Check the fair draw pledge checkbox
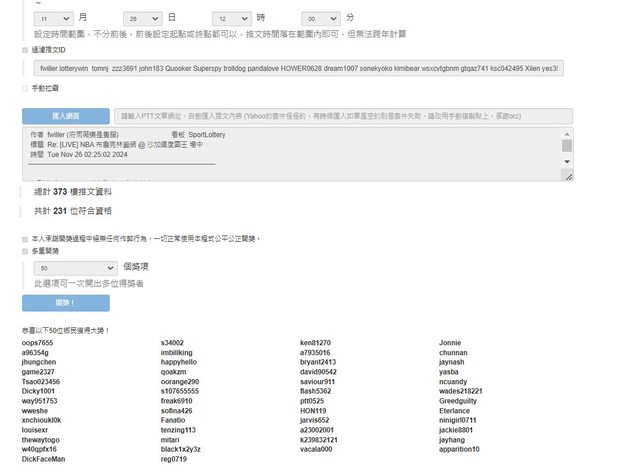Viewport: 640px width, 472px height. pyautogui.click(x=25, y=239)
